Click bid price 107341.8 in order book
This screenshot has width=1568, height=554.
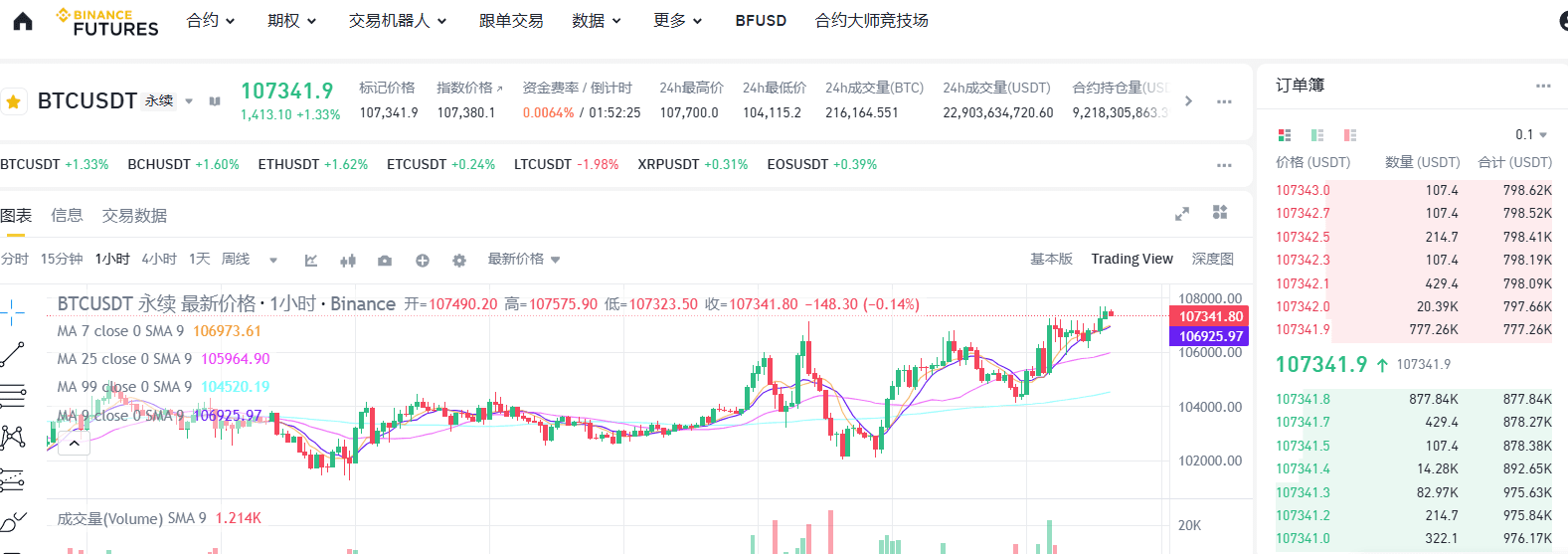pyautogui.click(x=1303, y=399)
